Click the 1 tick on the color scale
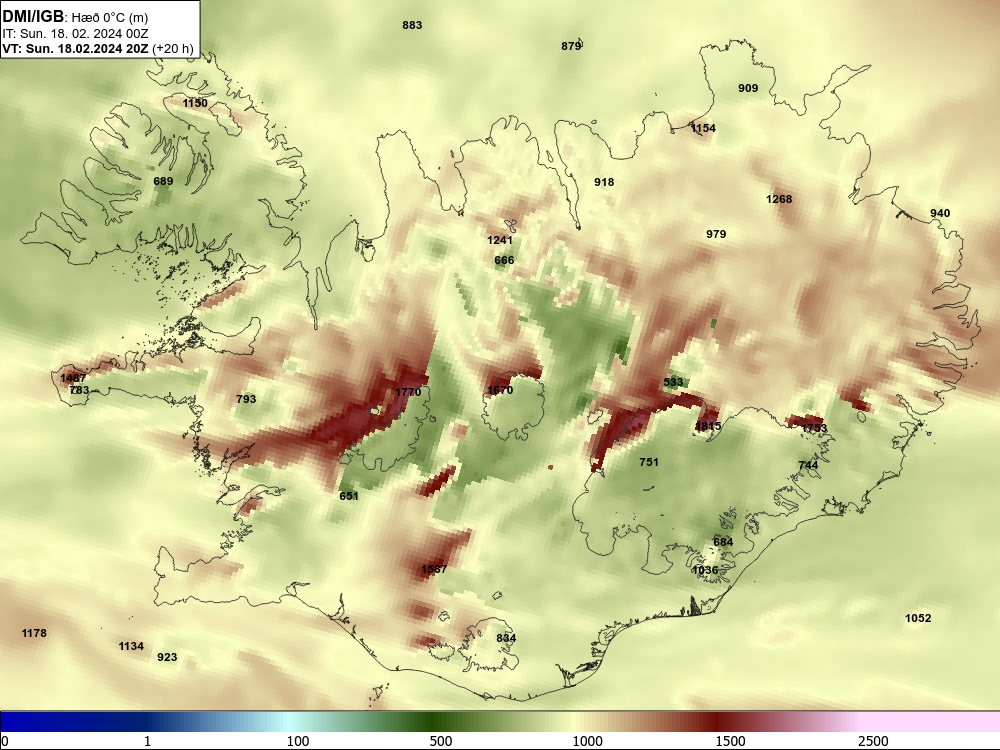Image resolution: width=1000 pixels, height=750 pixels. [x=147, y=741]
